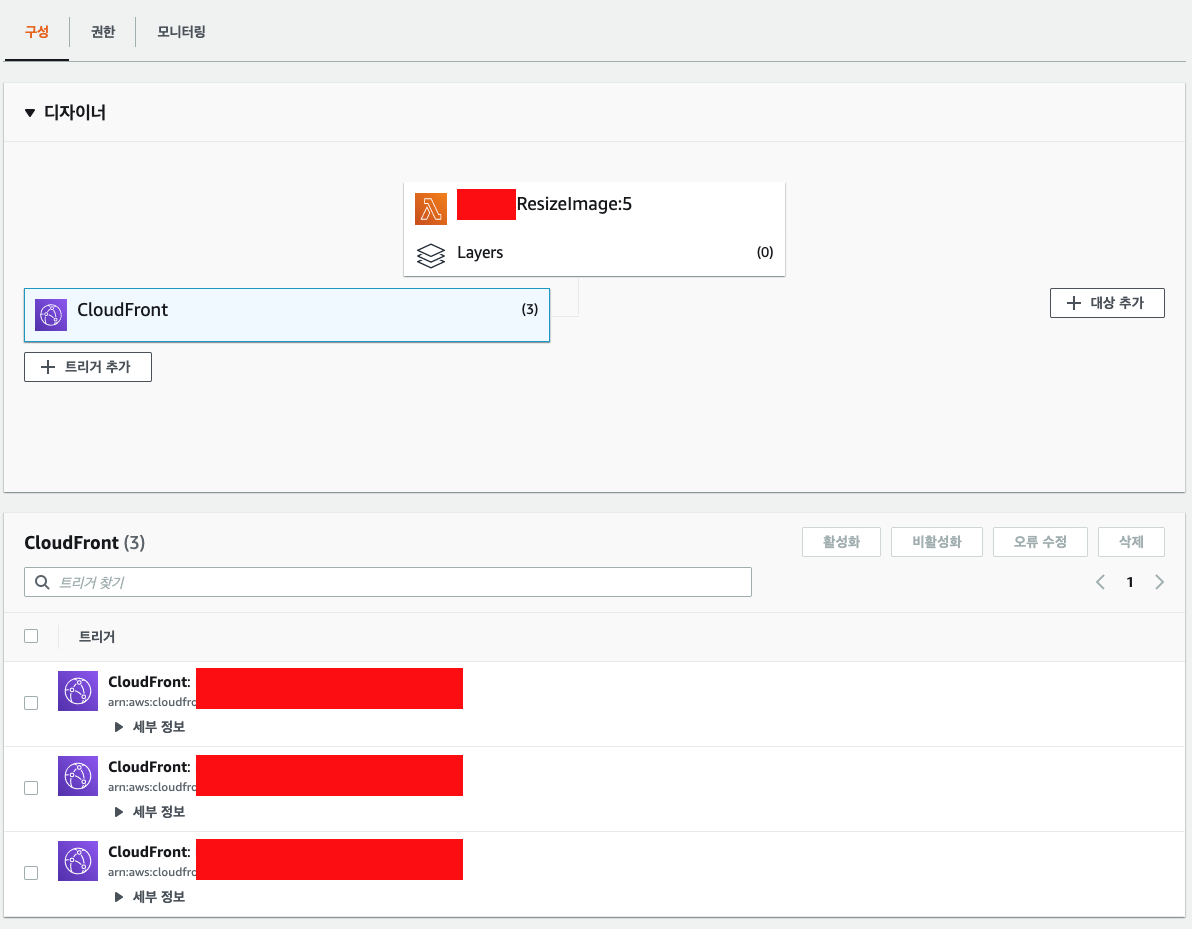Collapse the 디자이너 section
Image resolution: width=1192 pixels, height=929 pixels.
coord(30,112)
